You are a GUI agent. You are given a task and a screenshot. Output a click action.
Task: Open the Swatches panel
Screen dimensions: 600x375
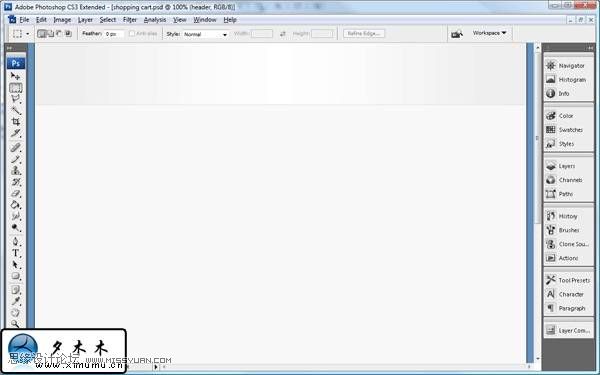[569, 130]
